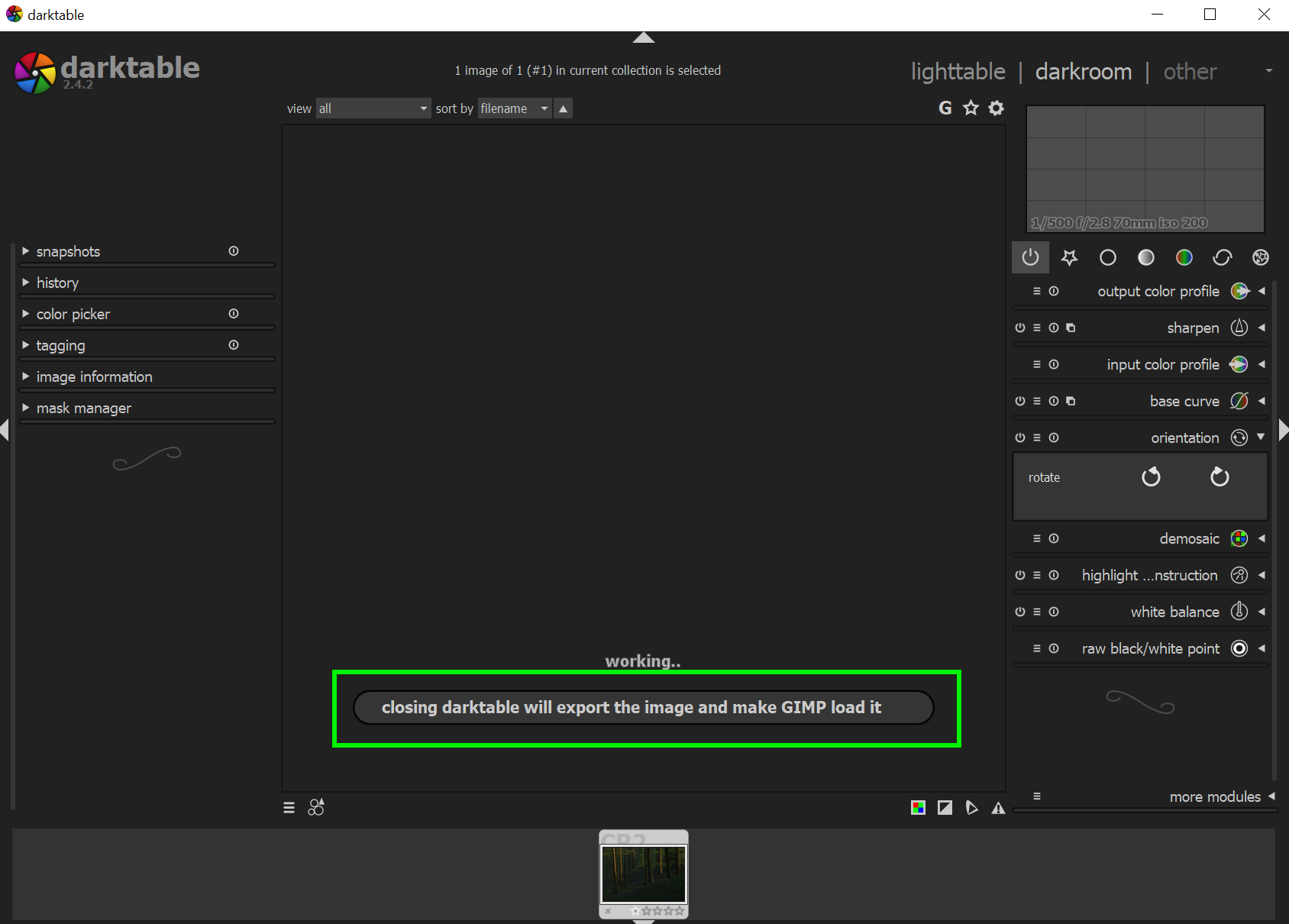Toggle highlight reconstruction module on/off

click(x=1020, y=575)
